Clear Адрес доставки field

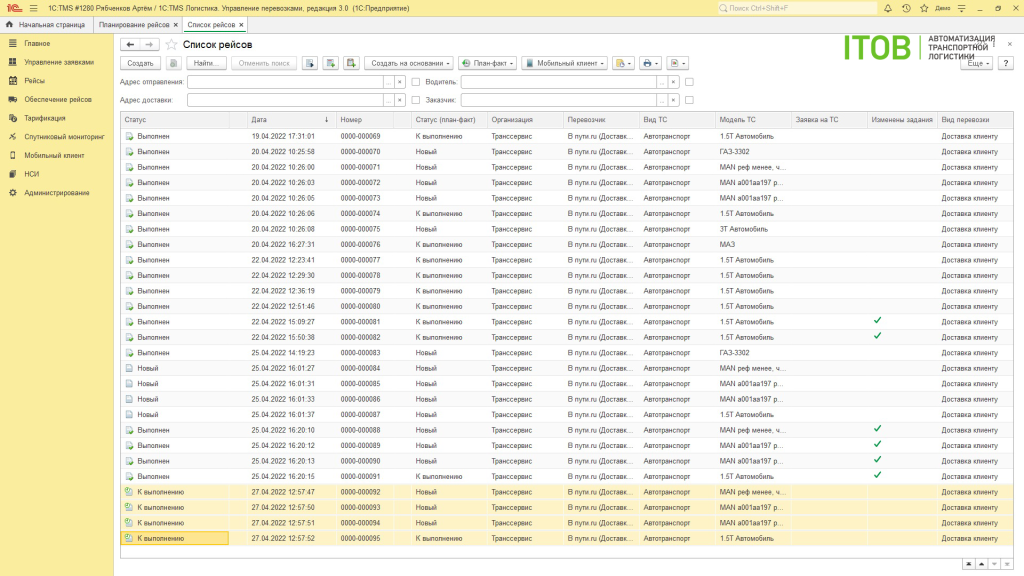[400, 101]
